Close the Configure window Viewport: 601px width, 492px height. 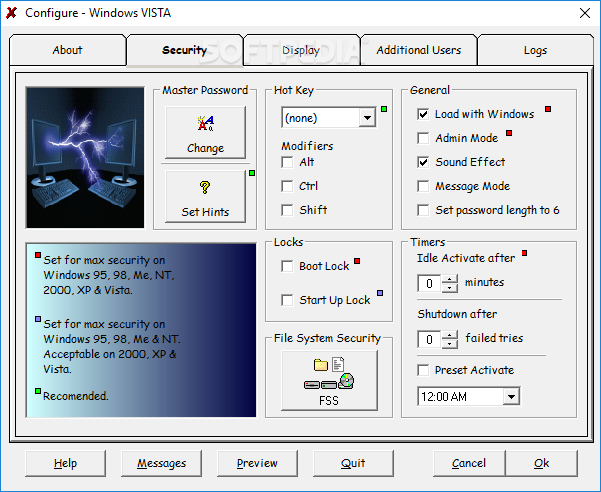click(x=585, y=13)
